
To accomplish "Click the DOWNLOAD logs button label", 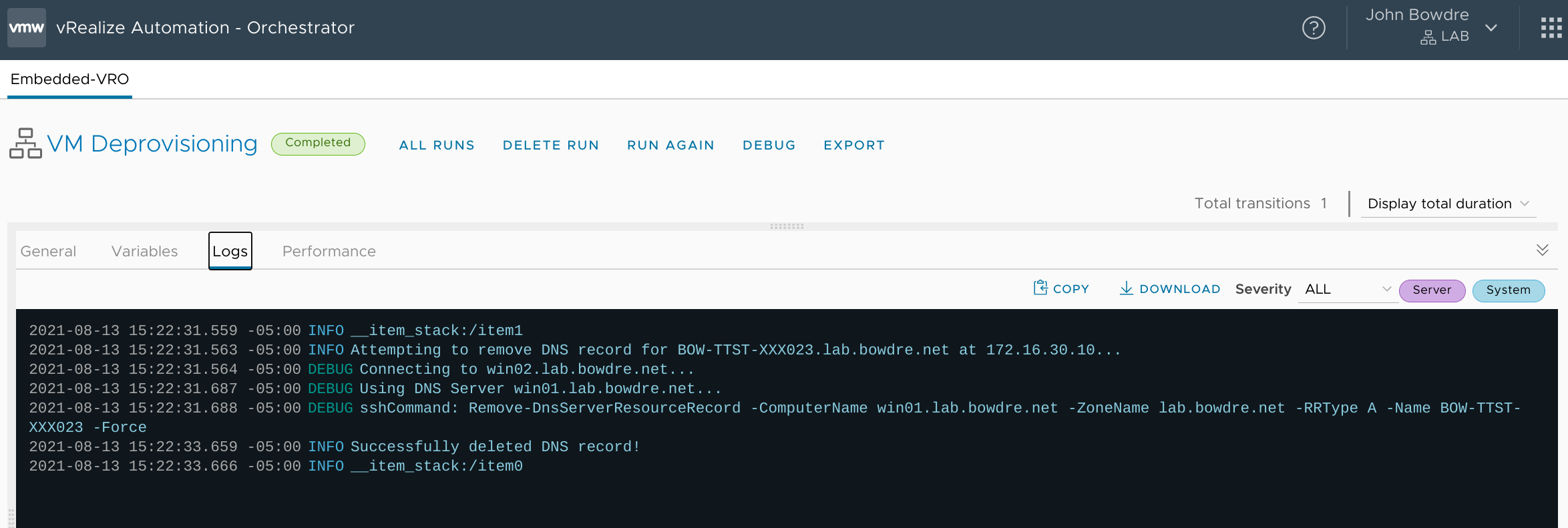I will pos(1179,289).
